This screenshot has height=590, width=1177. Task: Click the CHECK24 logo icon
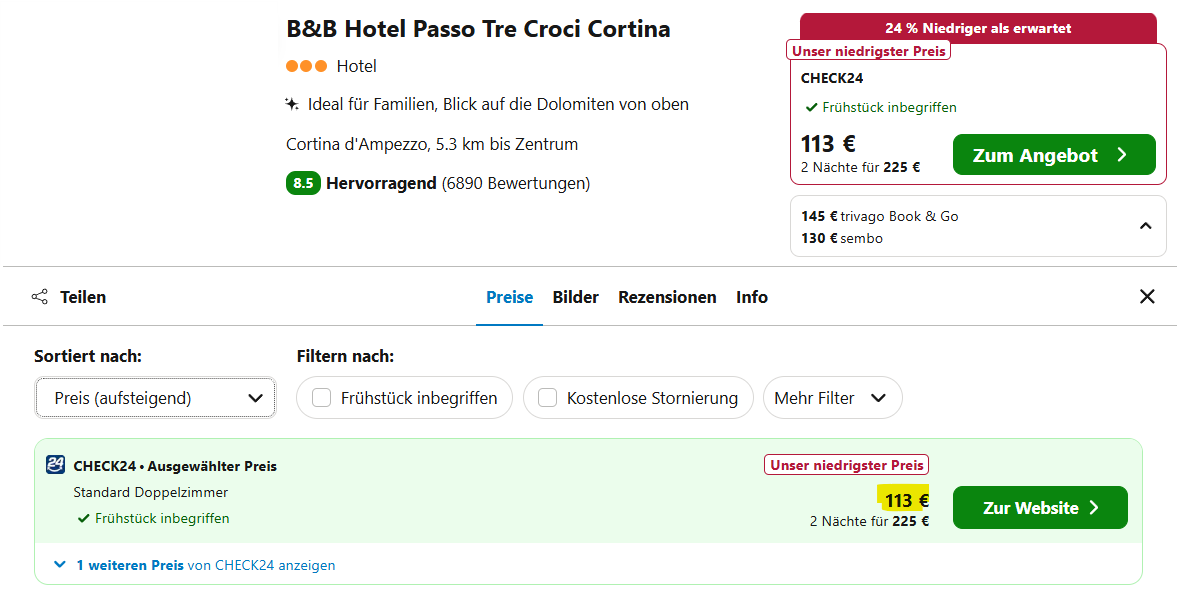coord(56,465)
